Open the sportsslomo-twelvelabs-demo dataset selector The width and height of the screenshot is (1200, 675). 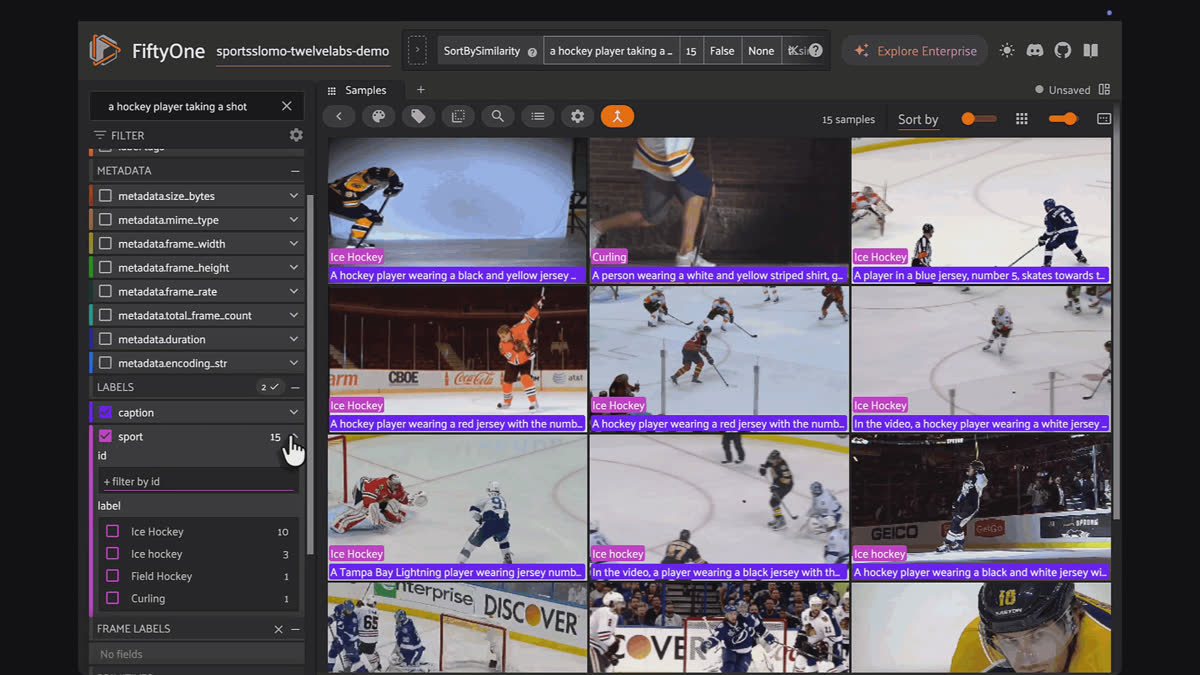click(303, 51)
